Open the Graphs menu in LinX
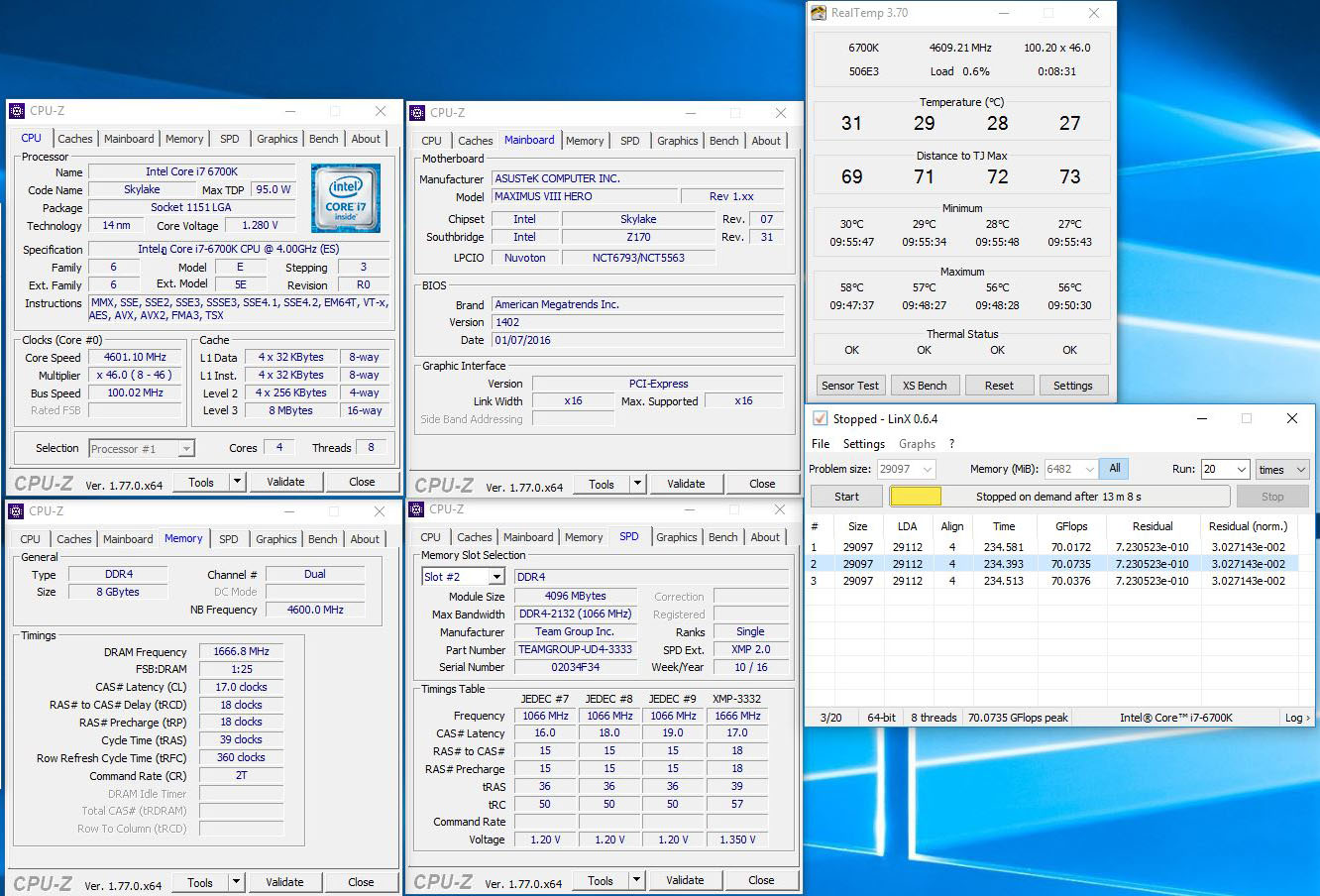The image size is (1320, 896). 917,444
